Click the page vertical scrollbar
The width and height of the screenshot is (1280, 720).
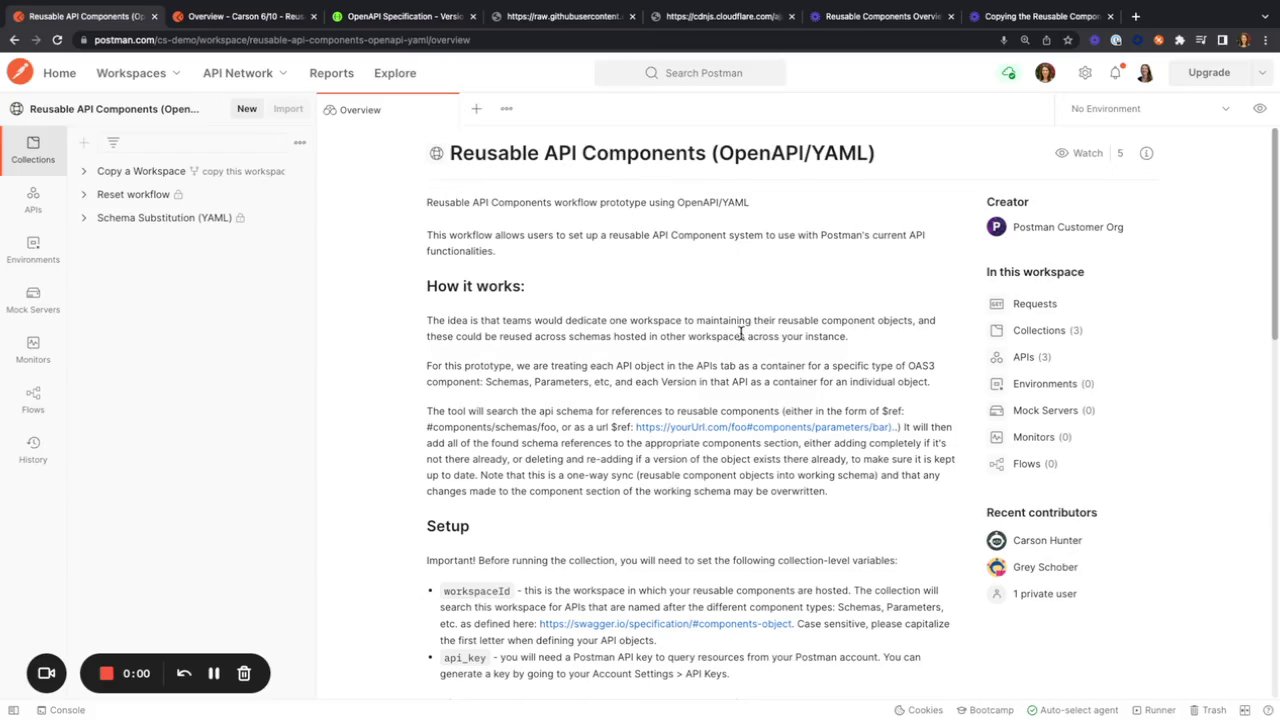coord(1274,235)
